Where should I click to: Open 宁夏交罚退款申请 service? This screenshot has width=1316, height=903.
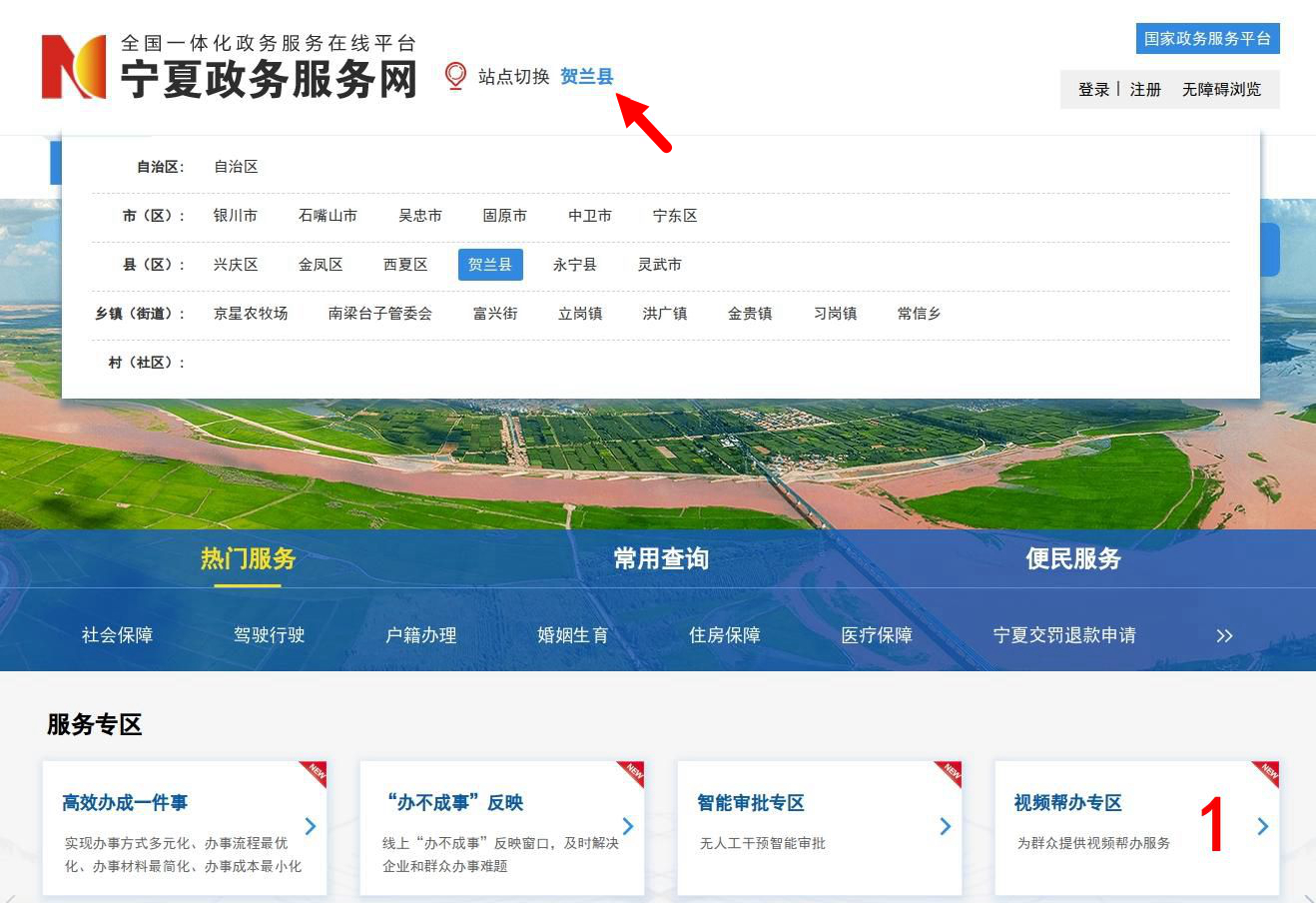(1064, 635)
